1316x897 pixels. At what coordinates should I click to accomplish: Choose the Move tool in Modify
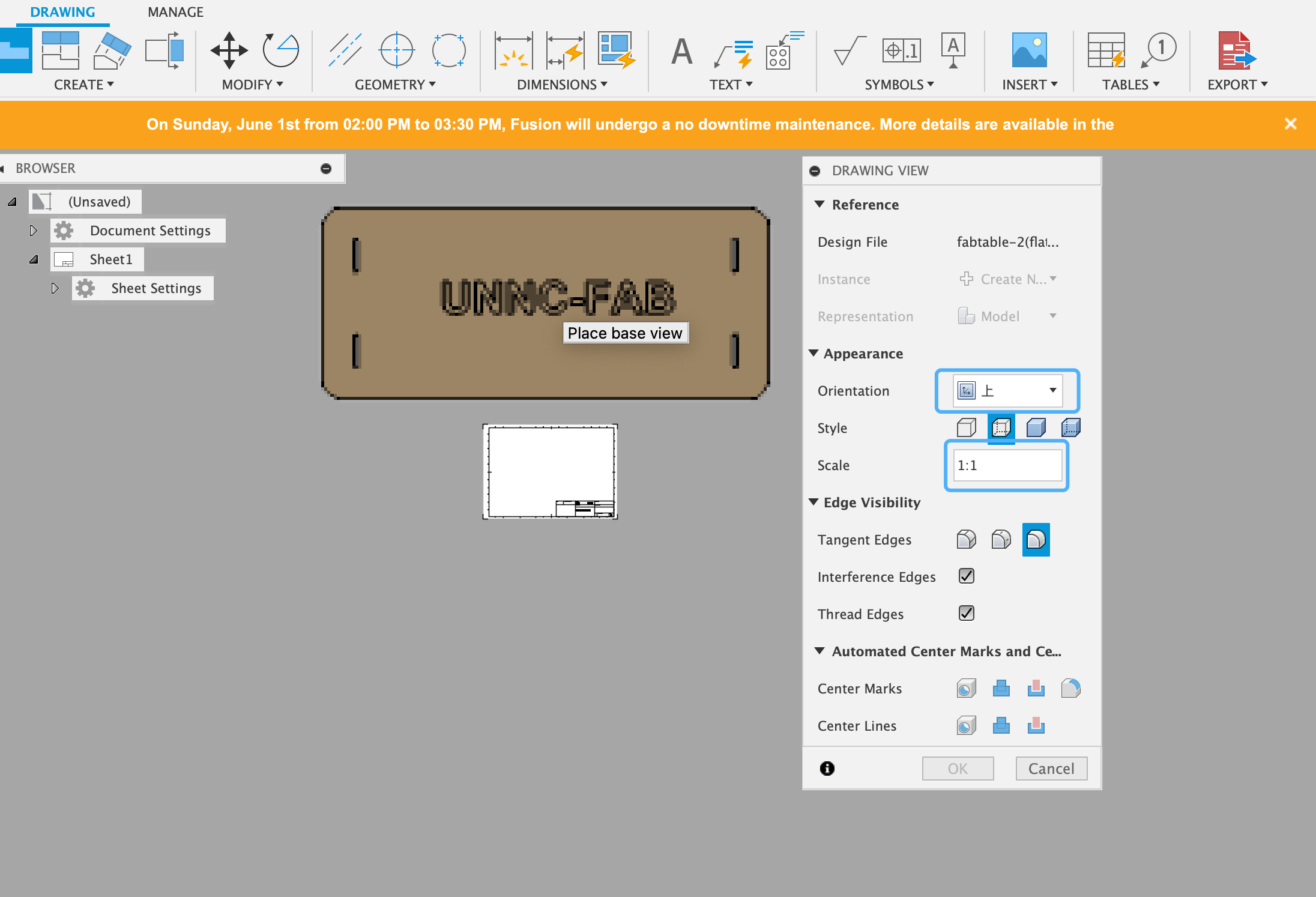pos(229,50)
